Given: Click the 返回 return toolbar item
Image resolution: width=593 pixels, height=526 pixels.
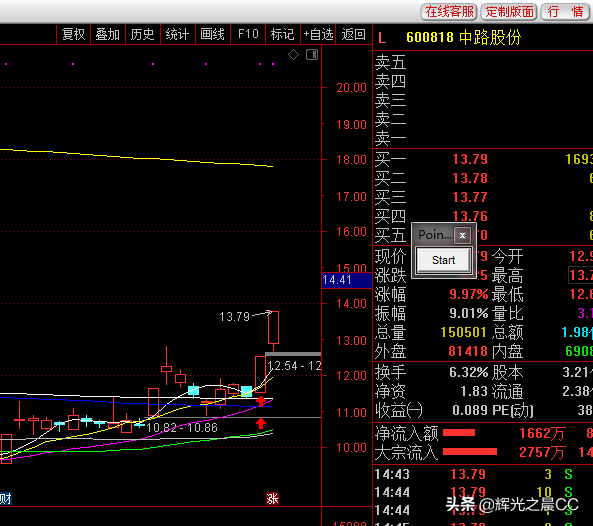Looking at the screenshot, I should [354, 34].
